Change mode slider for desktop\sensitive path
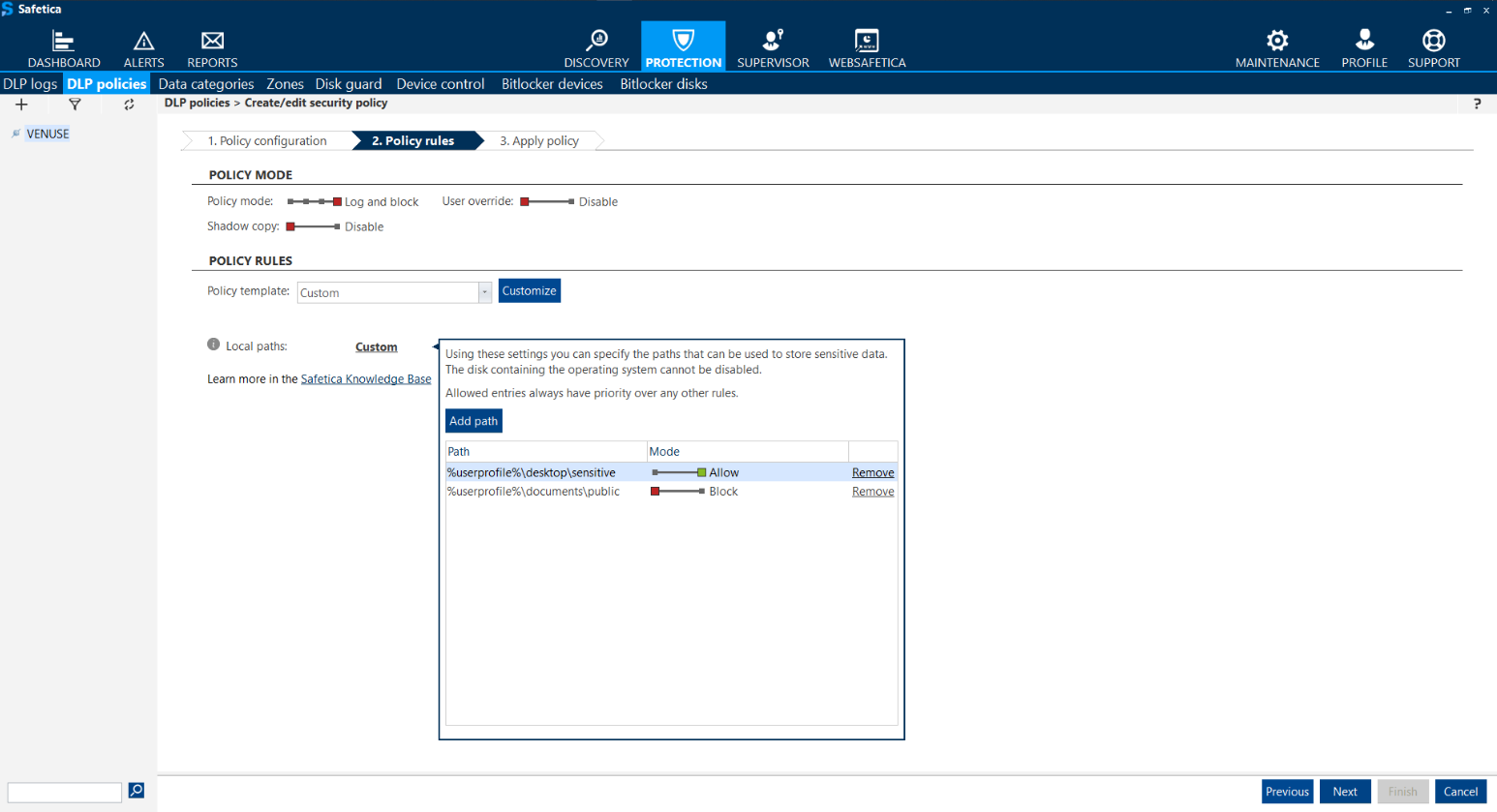Image resolution: width=1497 pixels, height=812 pixels. (679, 472)
